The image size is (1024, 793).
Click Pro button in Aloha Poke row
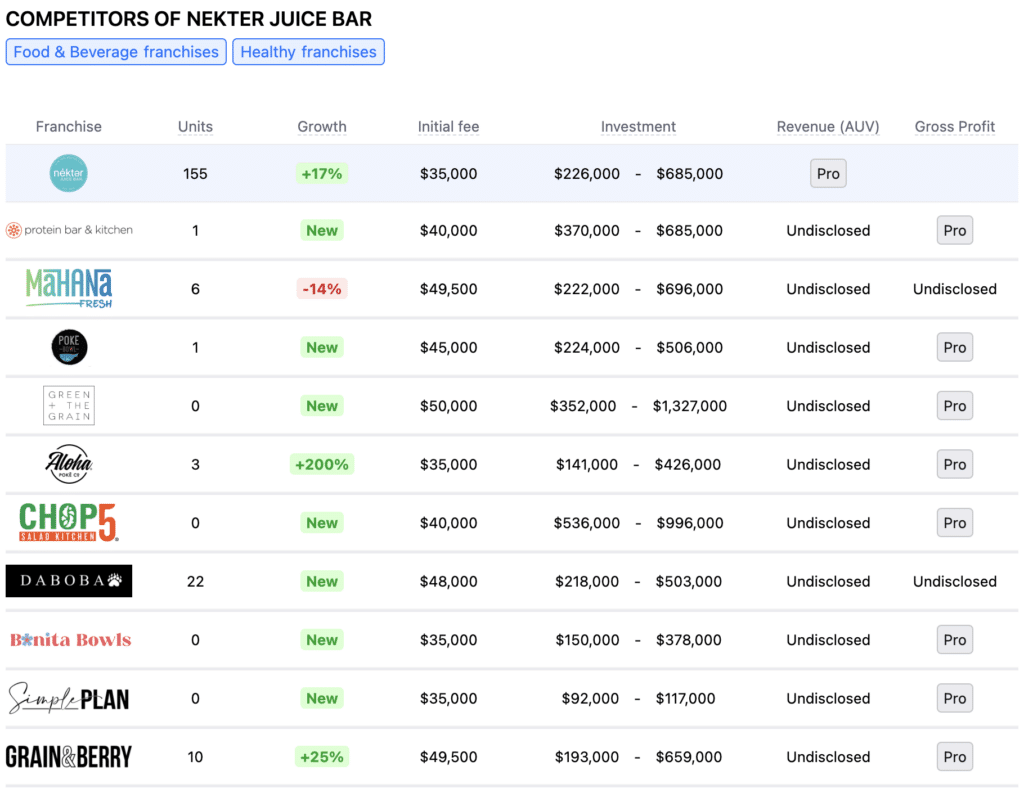pyautogui.click(x=955, y=464)
